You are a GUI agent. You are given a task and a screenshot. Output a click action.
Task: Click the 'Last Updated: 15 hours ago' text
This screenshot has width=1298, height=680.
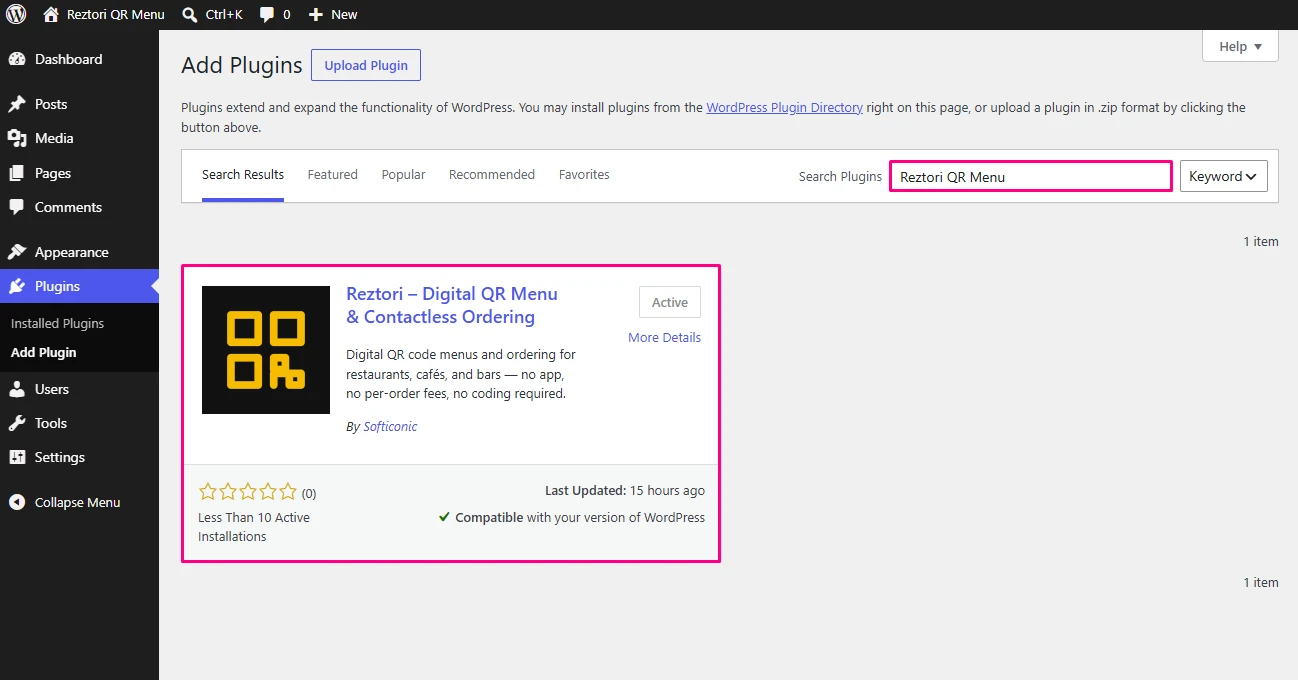625,490
